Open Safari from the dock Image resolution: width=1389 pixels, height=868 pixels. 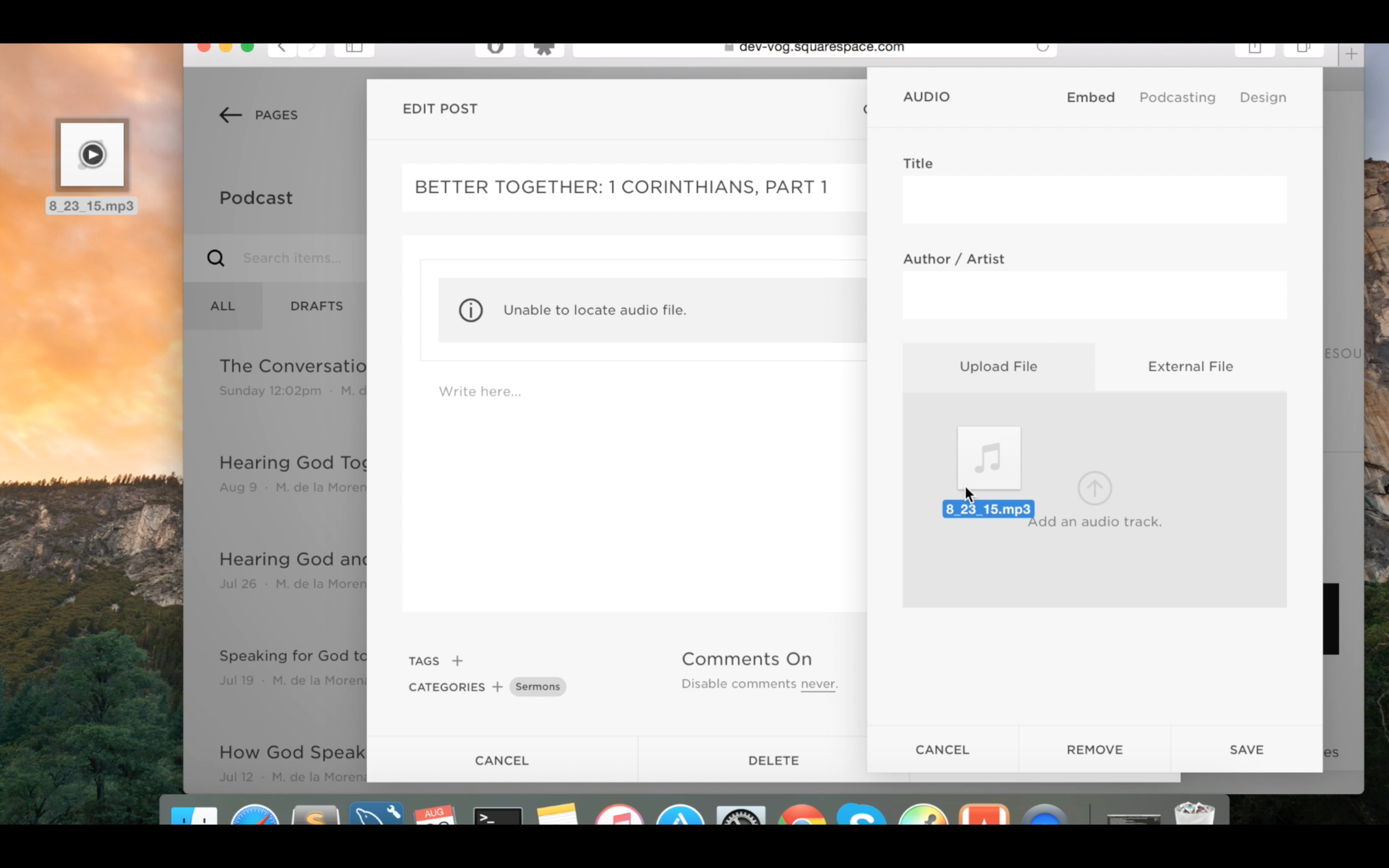click(255, 816)
